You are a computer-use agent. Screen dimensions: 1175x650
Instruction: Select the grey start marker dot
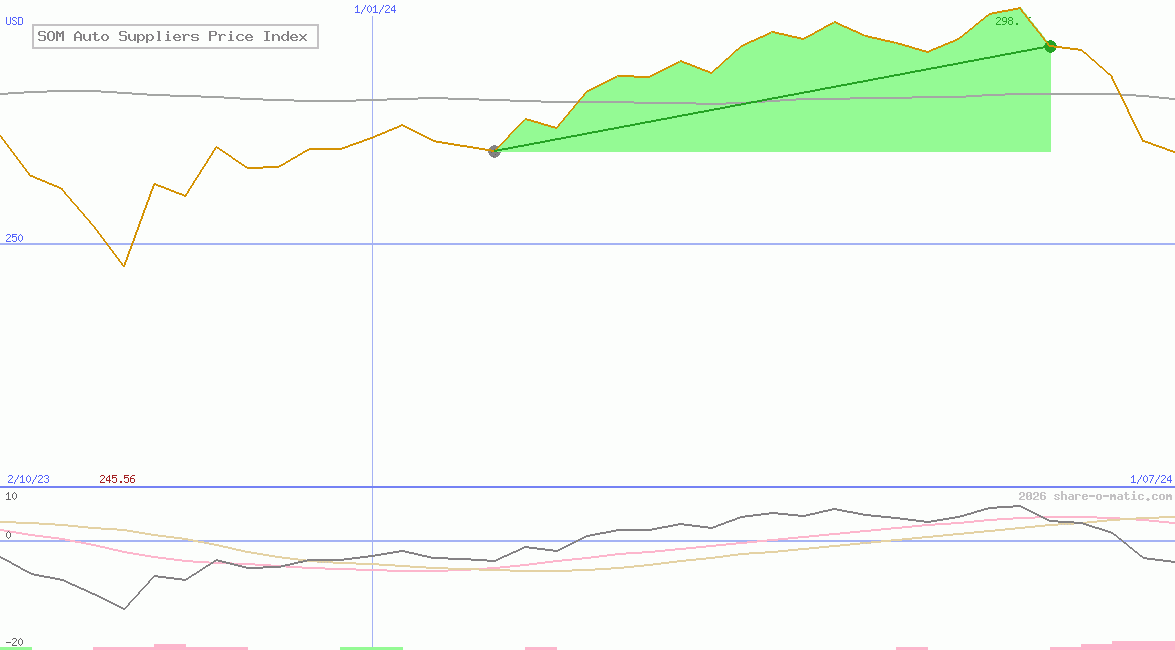(494, 151)
